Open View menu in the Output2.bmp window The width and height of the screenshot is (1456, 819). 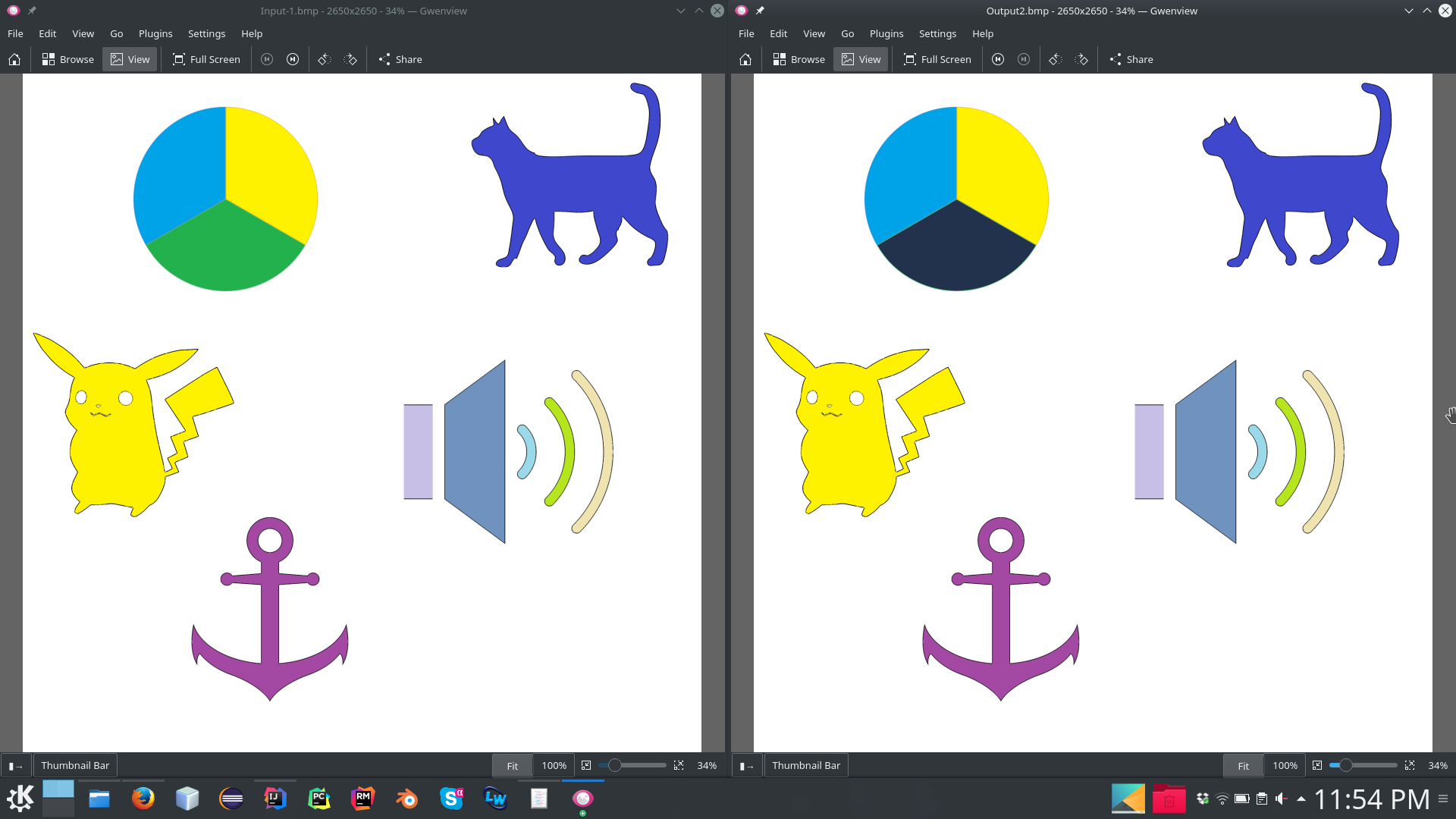pyautogui.click(x=814, y=33)
